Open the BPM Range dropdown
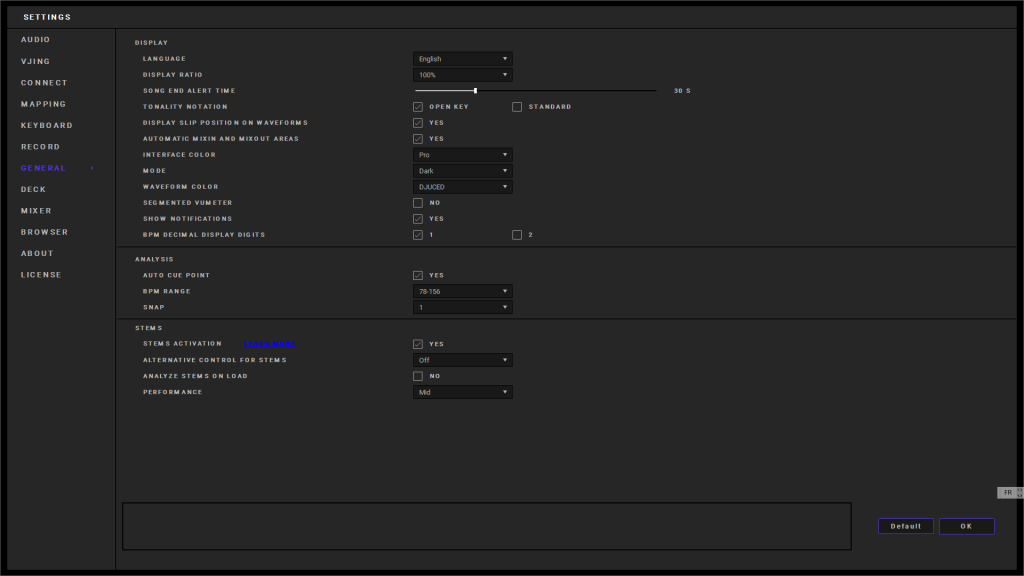This screenshot has height=576, width=1024. [x=462, y=291]
